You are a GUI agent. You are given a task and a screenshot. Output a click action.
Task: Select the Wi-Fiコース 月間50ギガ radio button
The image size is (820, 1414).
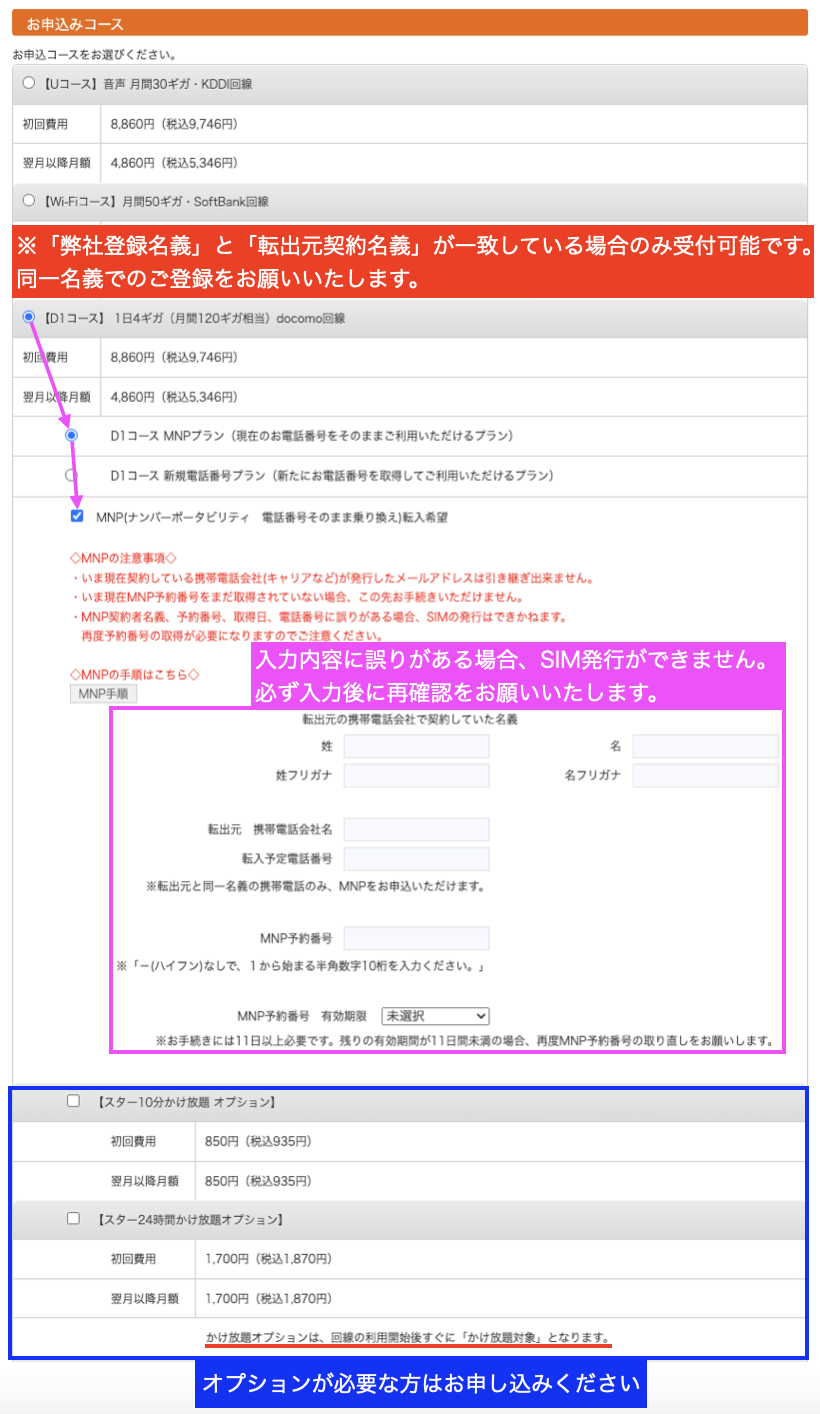tap(29, 200)
